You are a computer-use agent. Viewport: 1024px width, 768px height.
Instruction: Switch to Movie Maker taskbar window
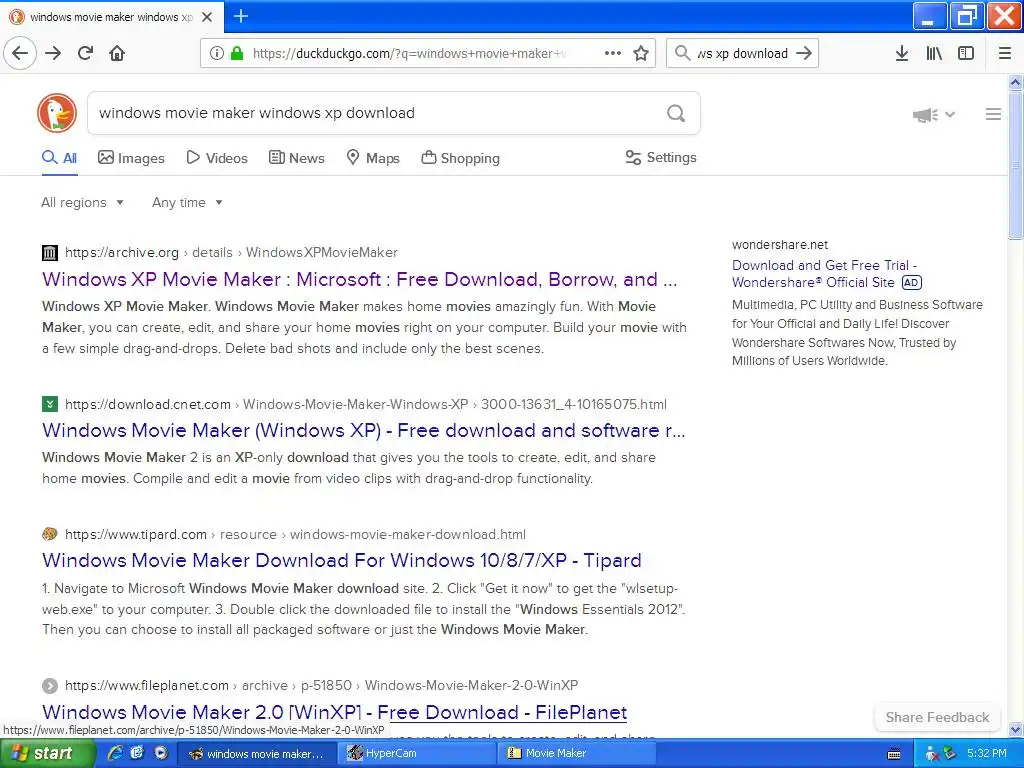[578, 754]
